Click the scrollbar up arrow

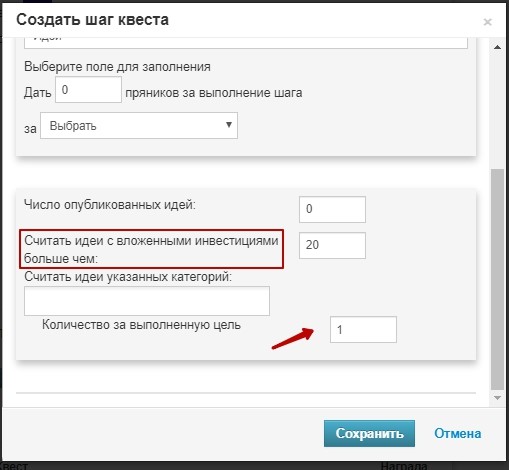pos(497,47)
